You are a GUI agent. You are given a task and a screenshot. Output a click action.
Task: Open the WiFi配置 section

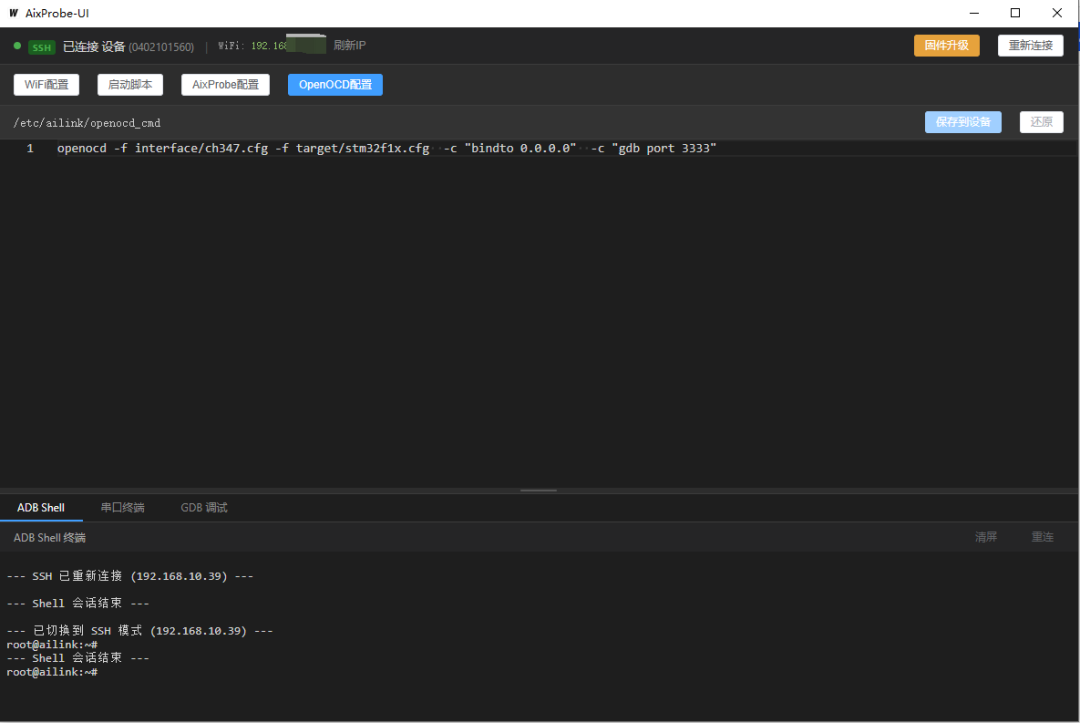coord(46,85)
